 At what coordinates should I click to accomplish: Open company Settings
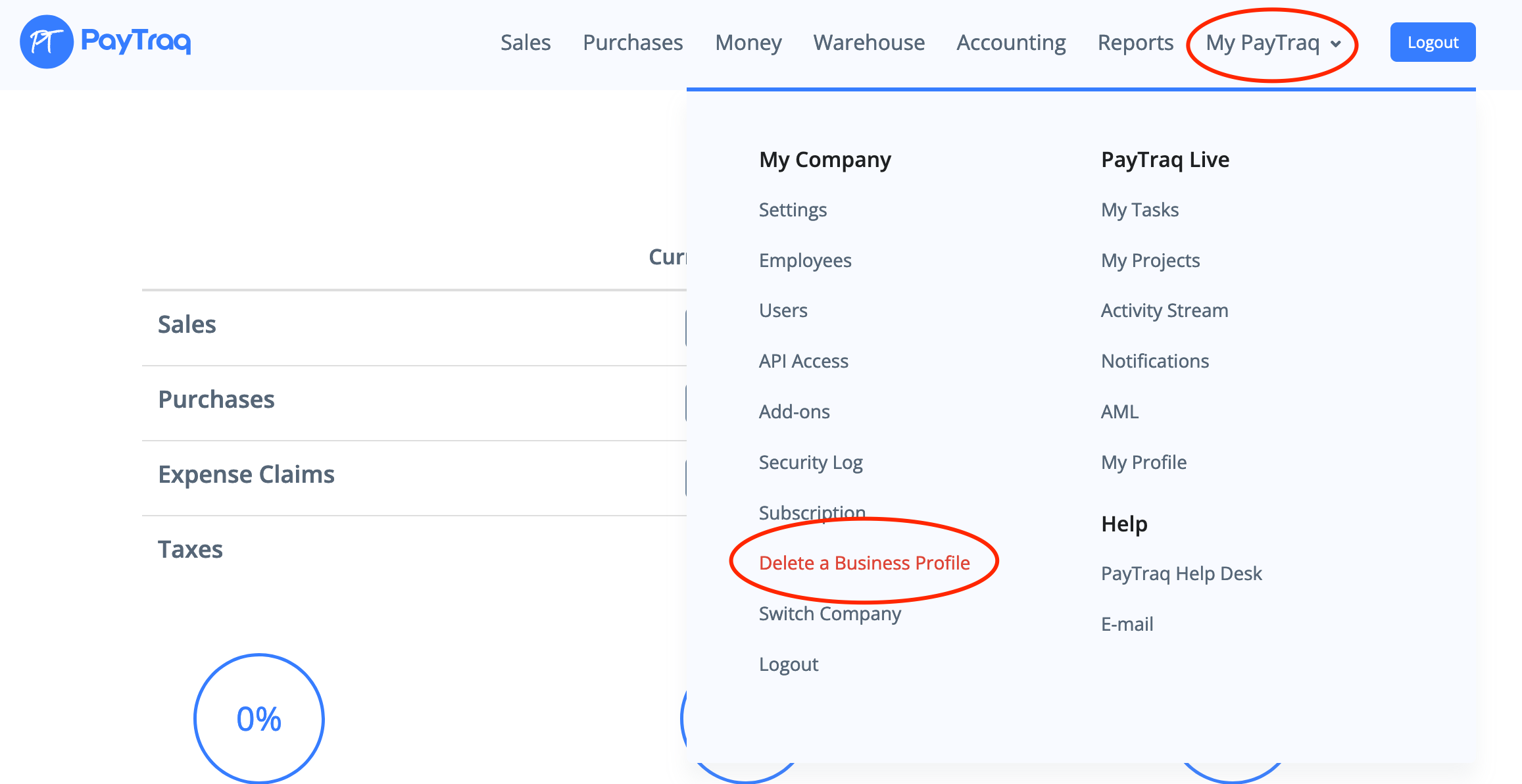click(793, 210)
